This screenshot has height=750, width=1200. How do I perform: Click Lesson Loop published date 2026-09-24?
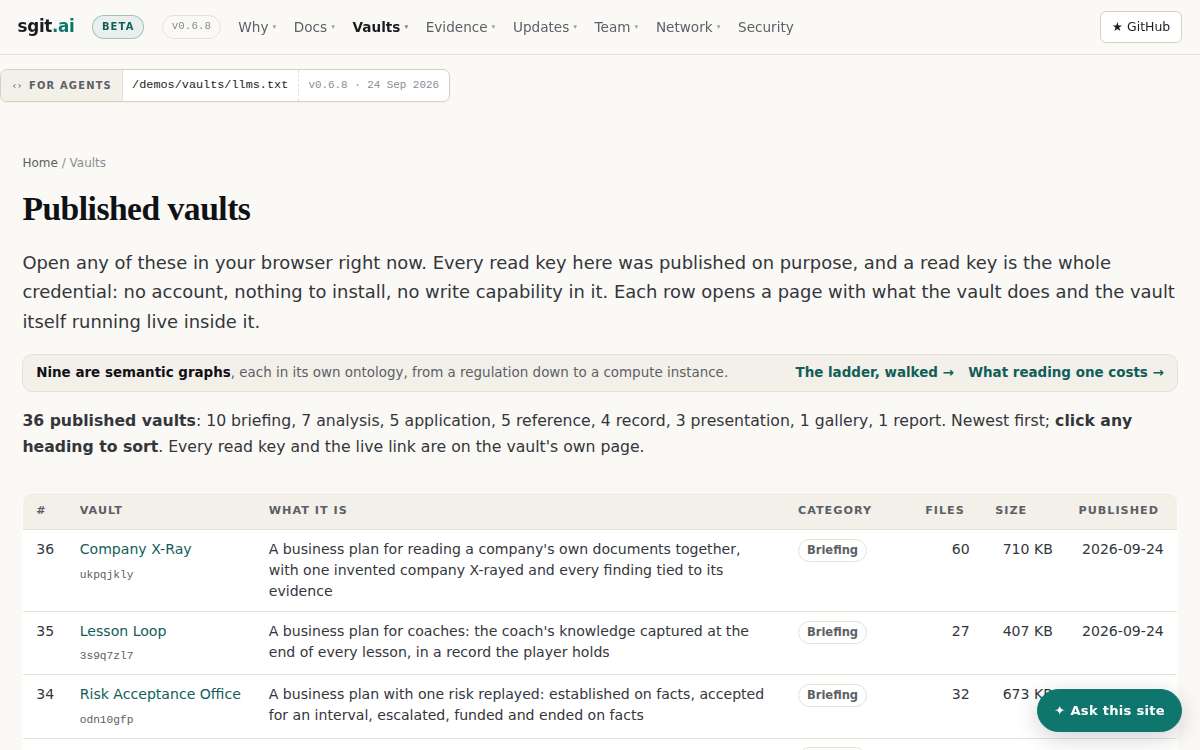1123,631
